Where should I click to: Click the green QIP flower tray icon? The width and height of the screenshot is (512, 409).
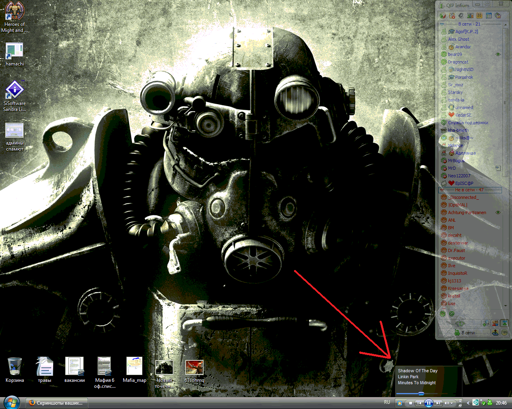(489, 403)
